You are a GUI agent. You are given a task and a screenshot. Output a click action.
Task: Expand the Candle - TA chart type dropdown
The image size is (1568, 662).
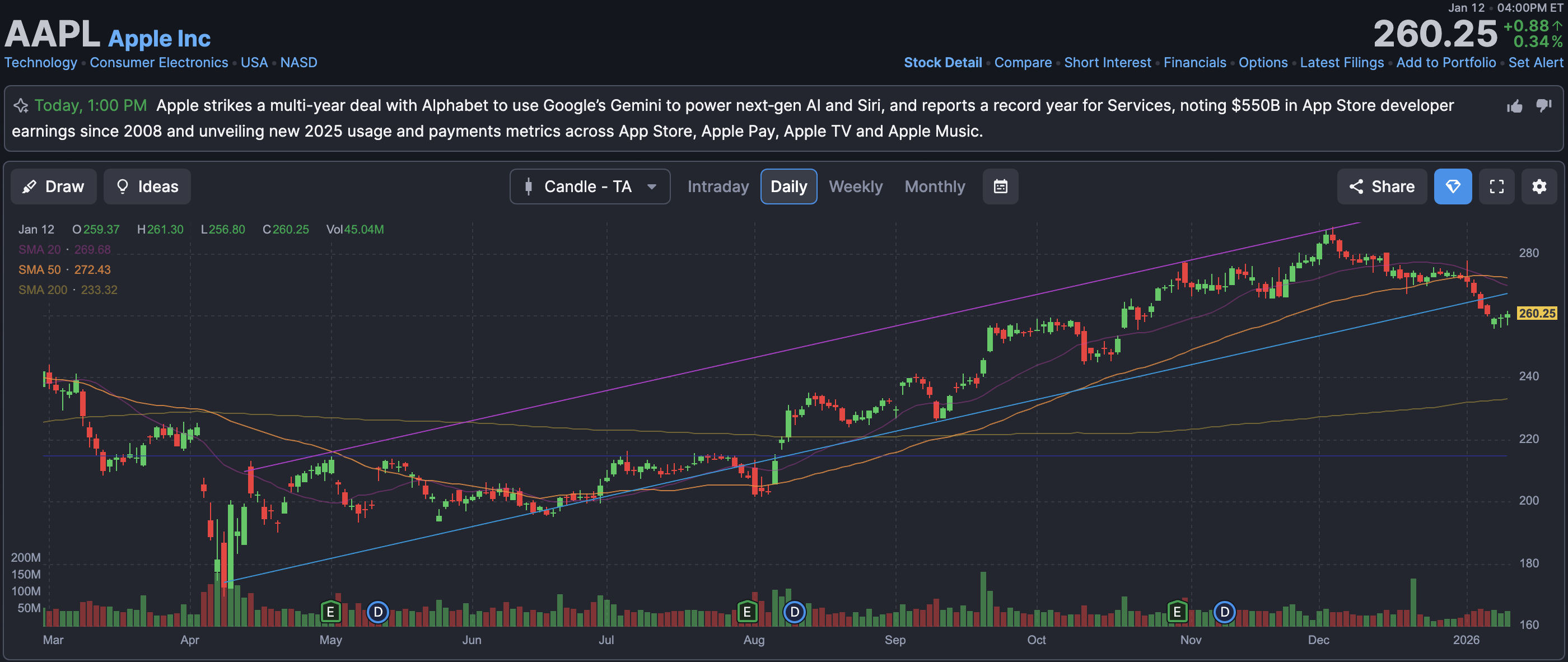(x=589, y=187)
